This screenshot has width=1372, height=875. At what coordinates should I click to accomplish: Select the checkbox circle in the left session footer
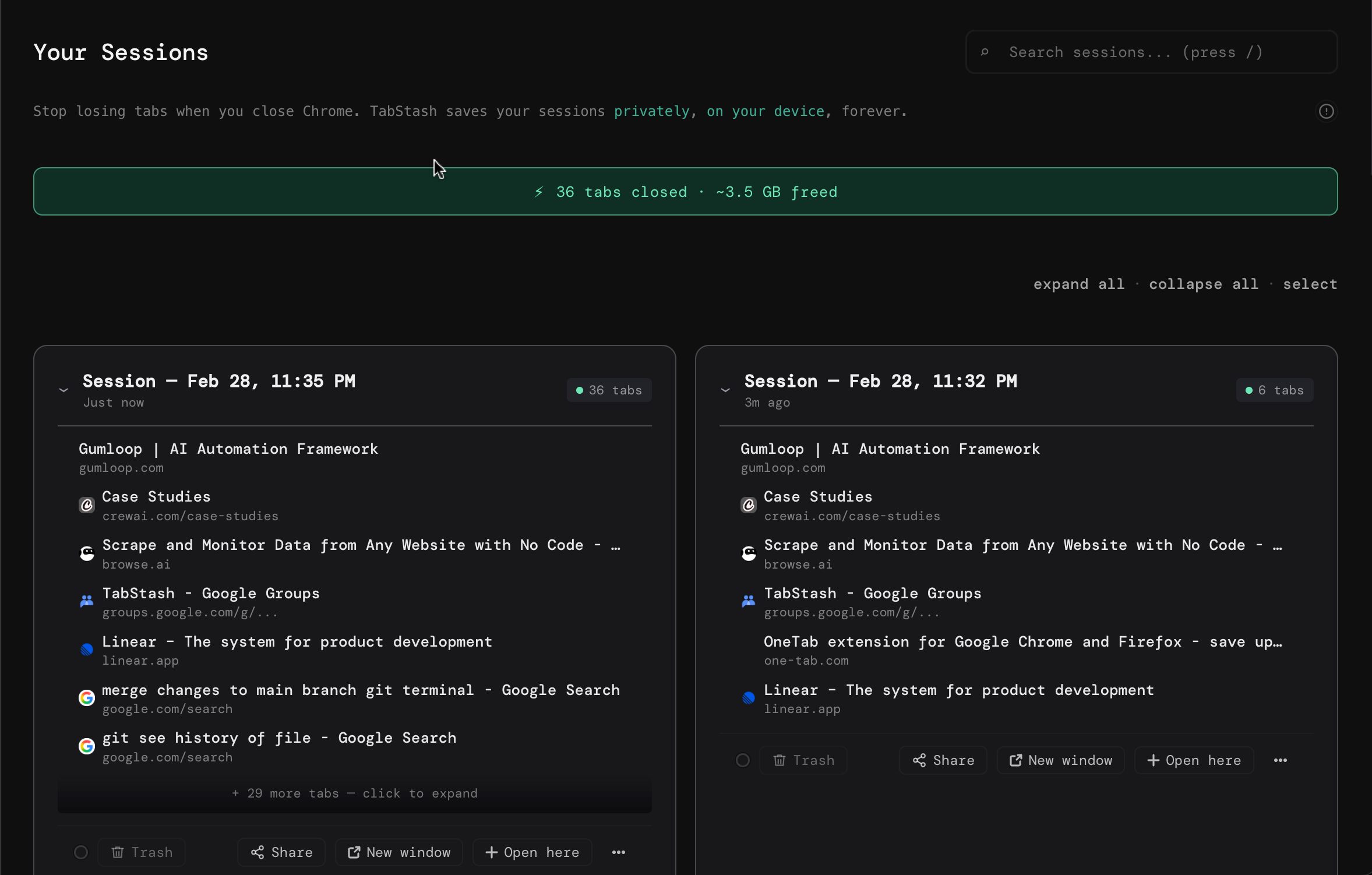point(80,852)
